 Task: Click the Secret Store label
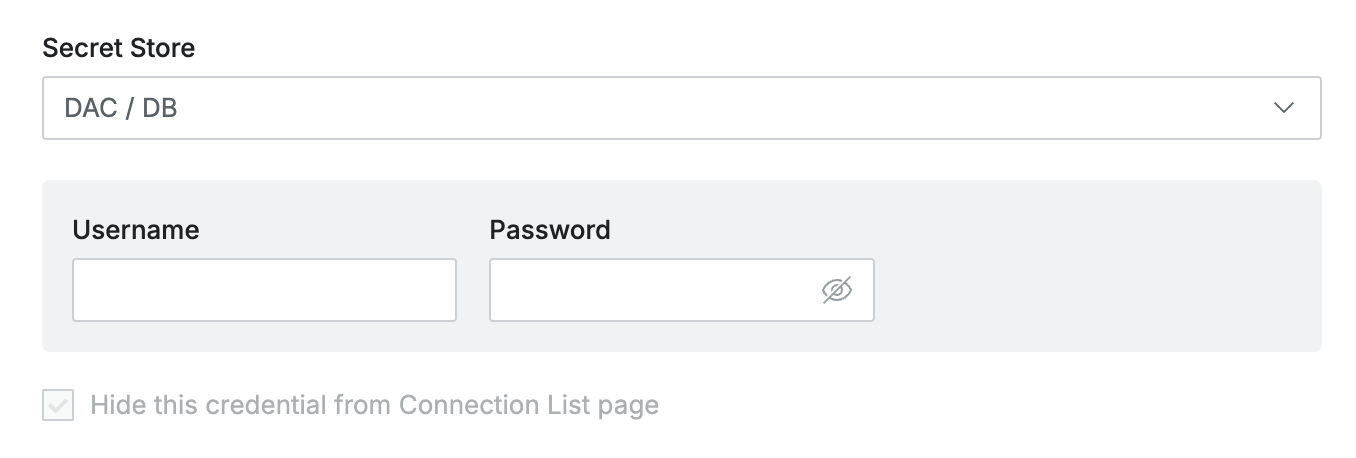pos(119,48)
